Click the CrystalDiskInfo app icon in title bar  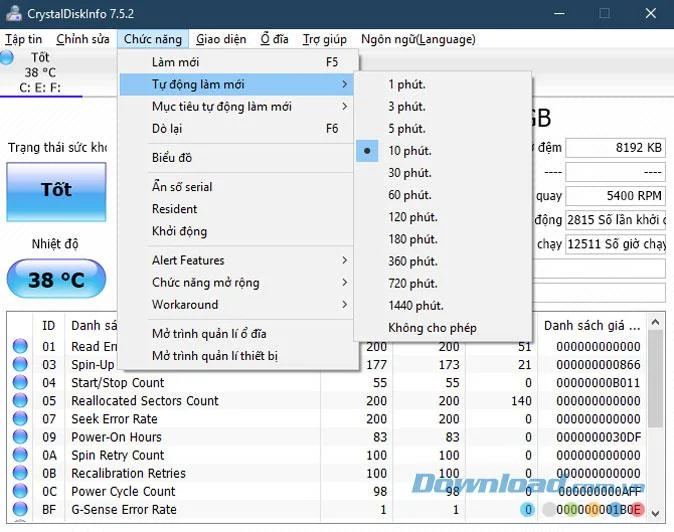(x=13, y=13)
